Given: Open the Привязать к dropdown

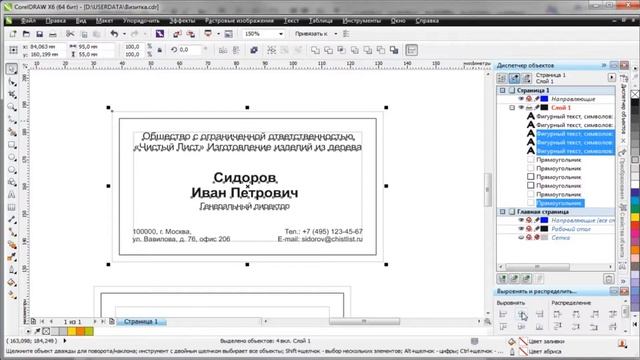Looking at the screenshot, I should point(336,34).
